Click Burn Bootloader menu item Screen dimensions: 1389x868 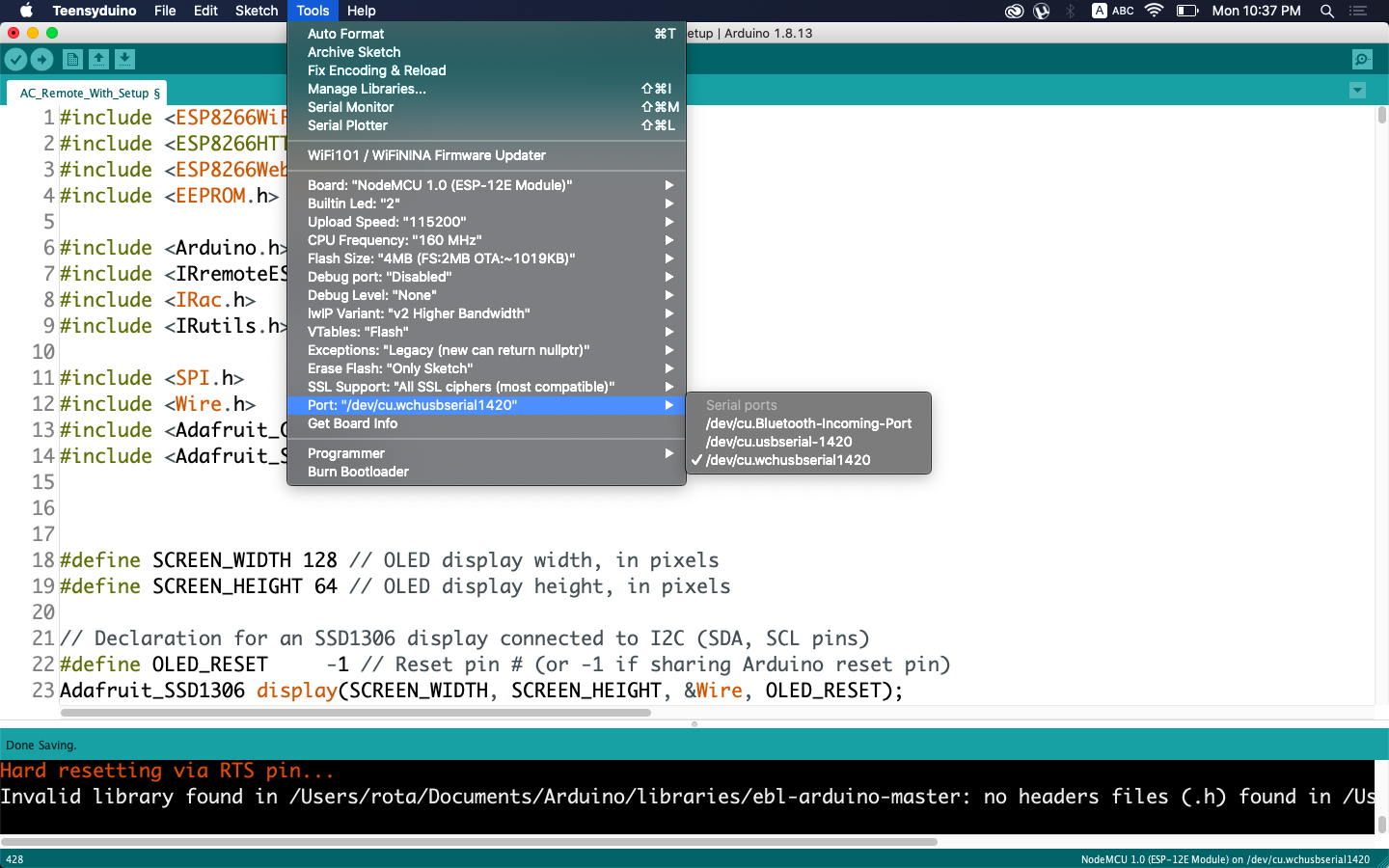pyautogui.click(x=486, y=472)
